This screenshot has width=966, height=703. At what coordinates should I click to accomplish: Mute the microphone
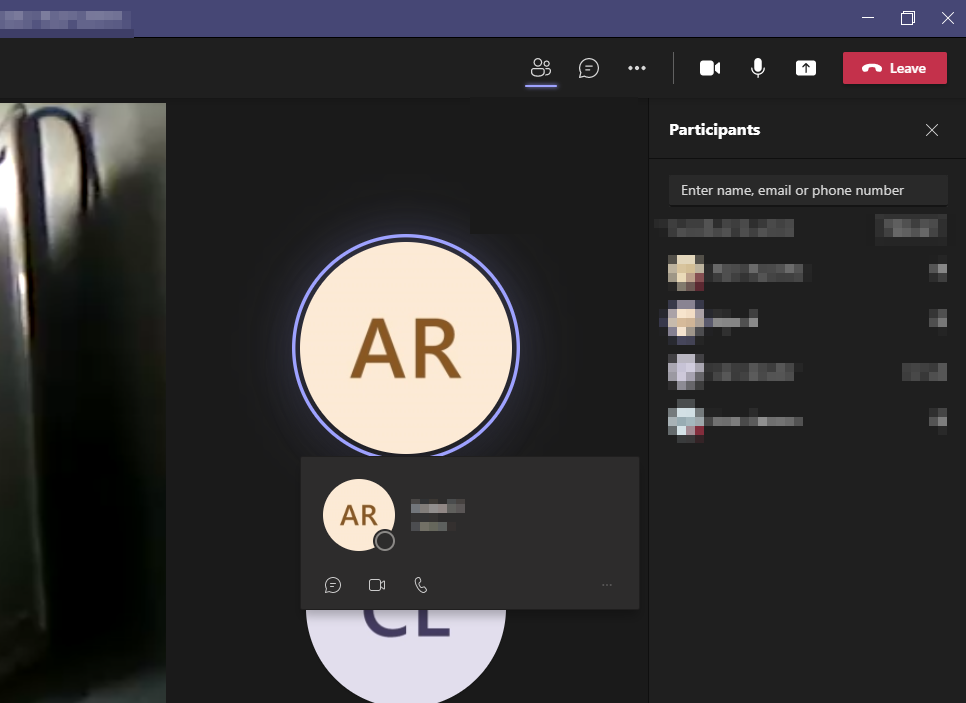click(758, 68)
